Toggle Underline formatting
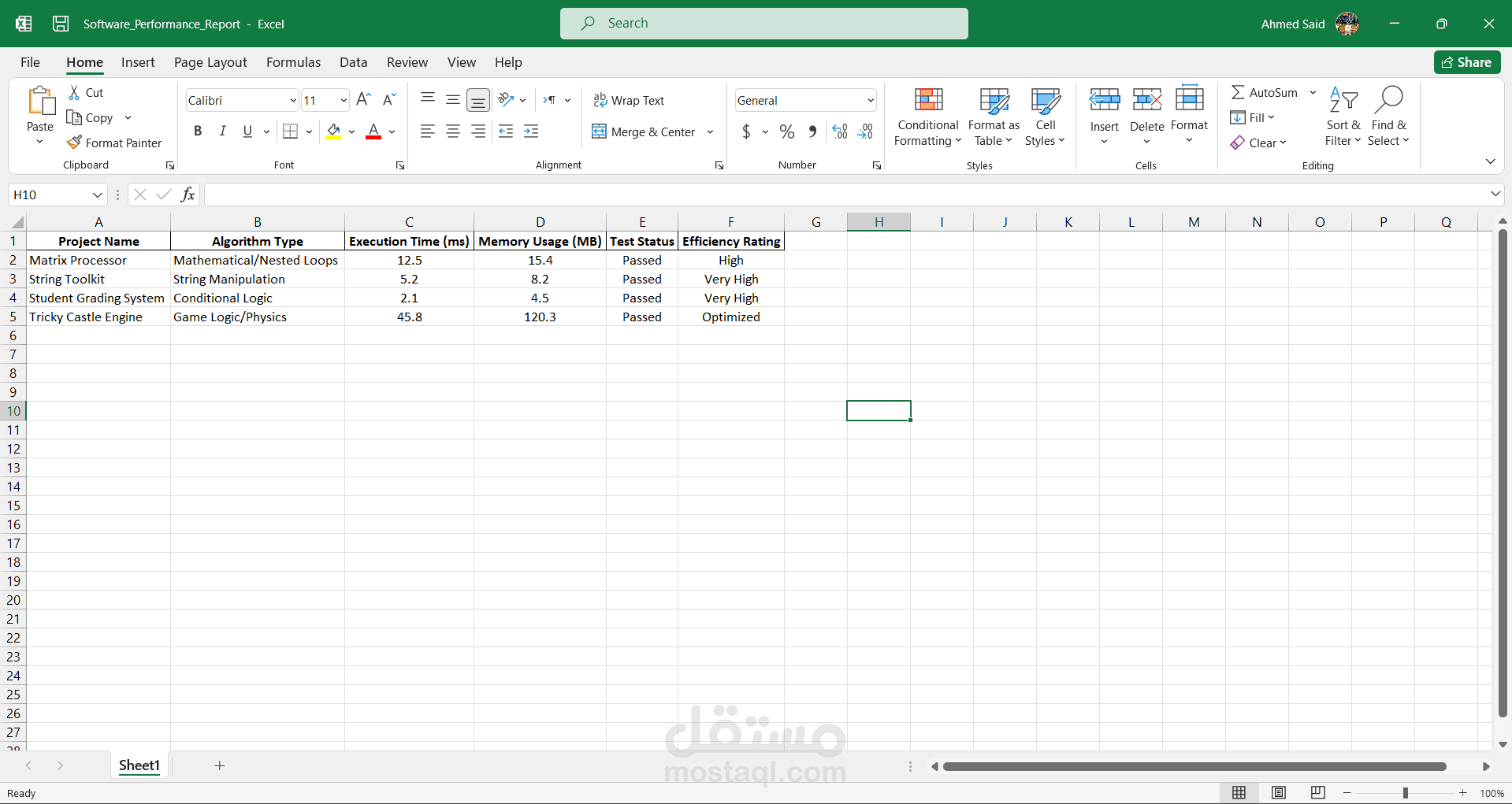This screenshot has height=804, width=1512. click(247, 132)
